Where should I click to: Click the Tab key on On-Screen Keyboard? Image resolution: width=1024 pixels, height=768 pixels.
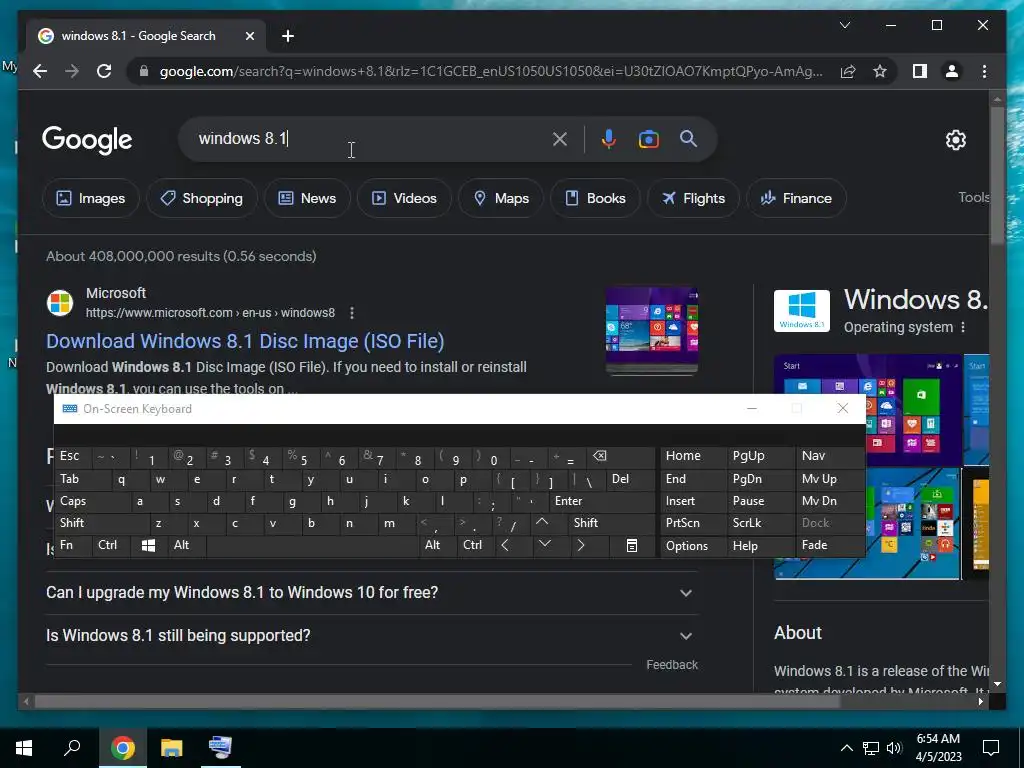pos(82,479)
